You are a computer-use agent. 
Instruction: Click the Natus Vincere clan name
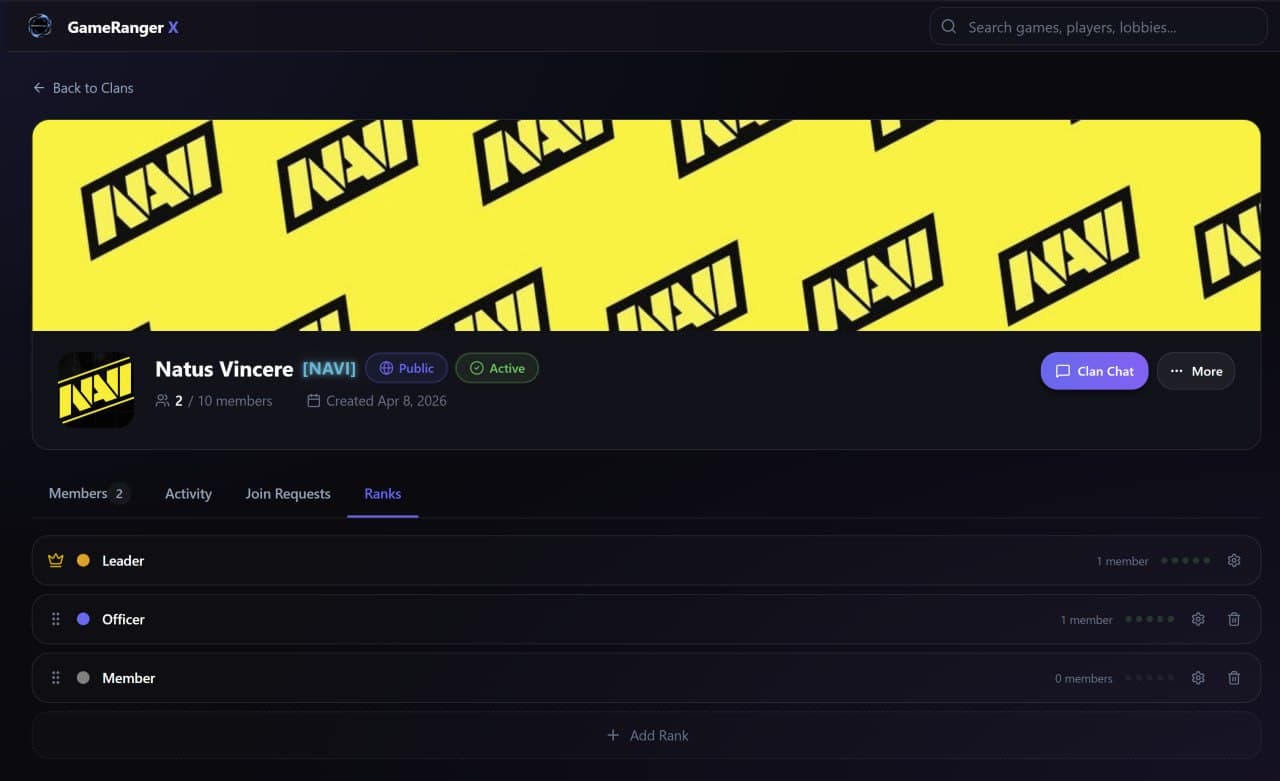click(x=224, y=369)
